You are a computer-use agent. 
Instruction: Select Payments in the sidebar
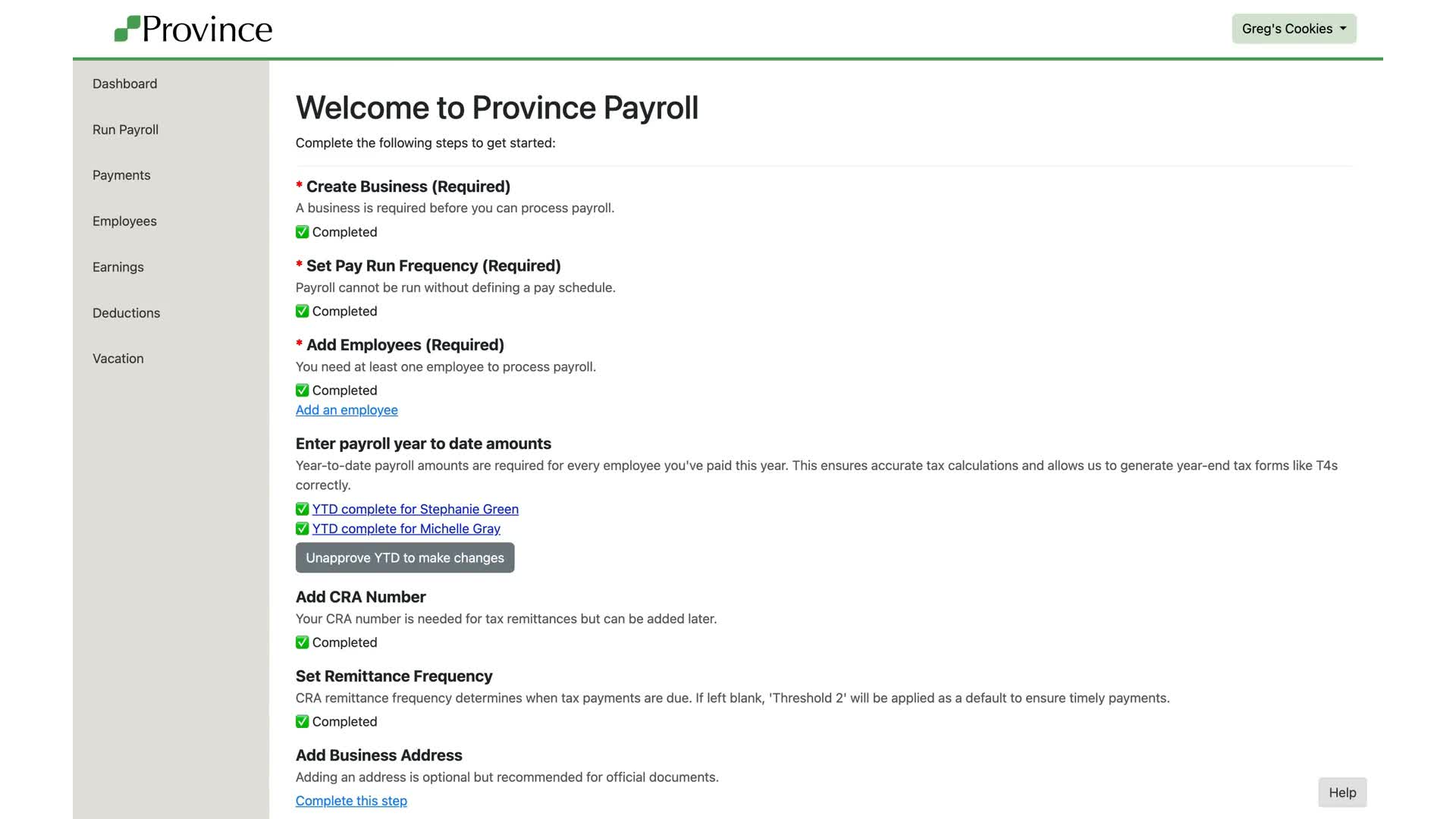click(121, 175)
